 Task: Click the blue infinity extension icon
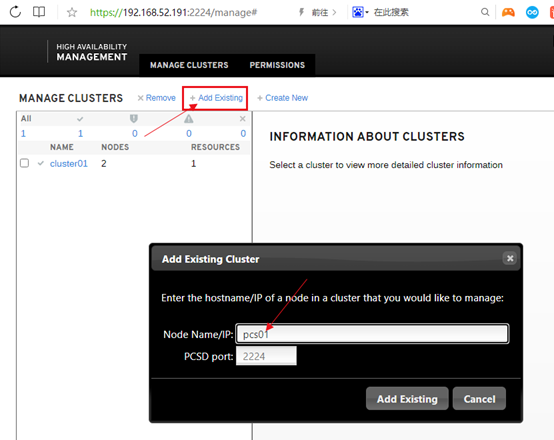pyautogui.click(x=532, y=12)
